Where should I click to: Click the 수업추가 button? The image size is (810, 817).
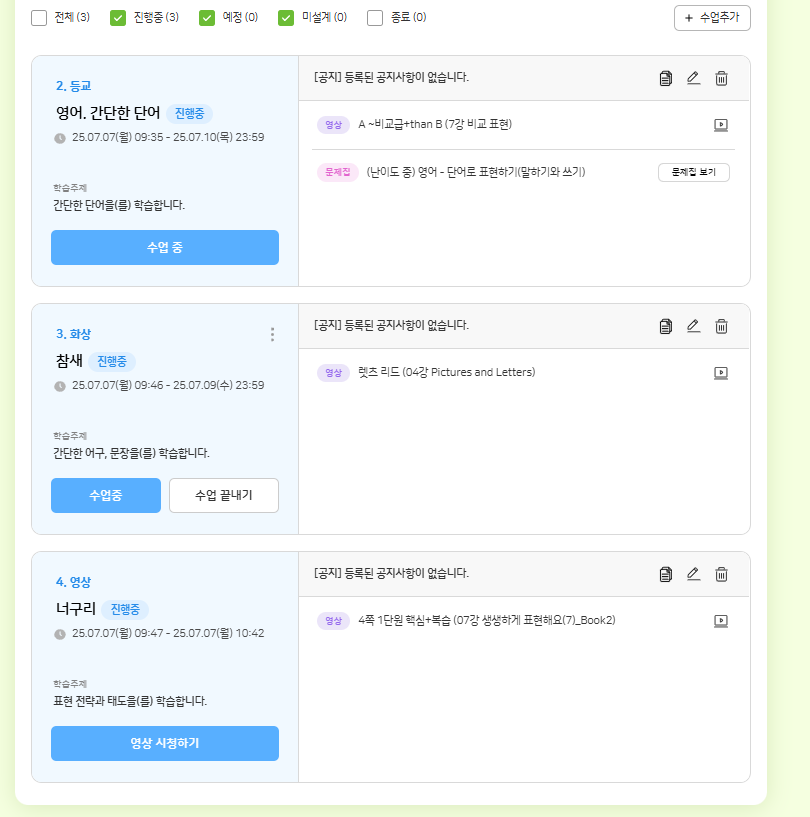pyautogui.click(x=712, y=18)
